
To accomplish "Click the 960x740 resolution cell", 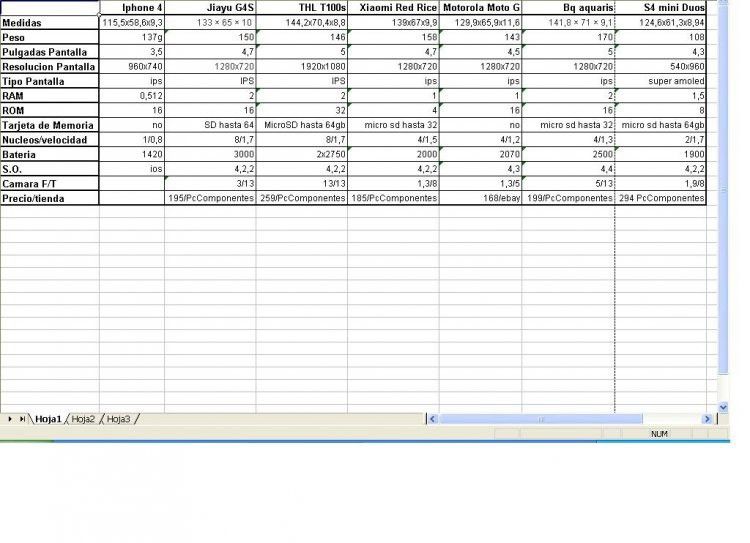I will [x=132, y=66].
